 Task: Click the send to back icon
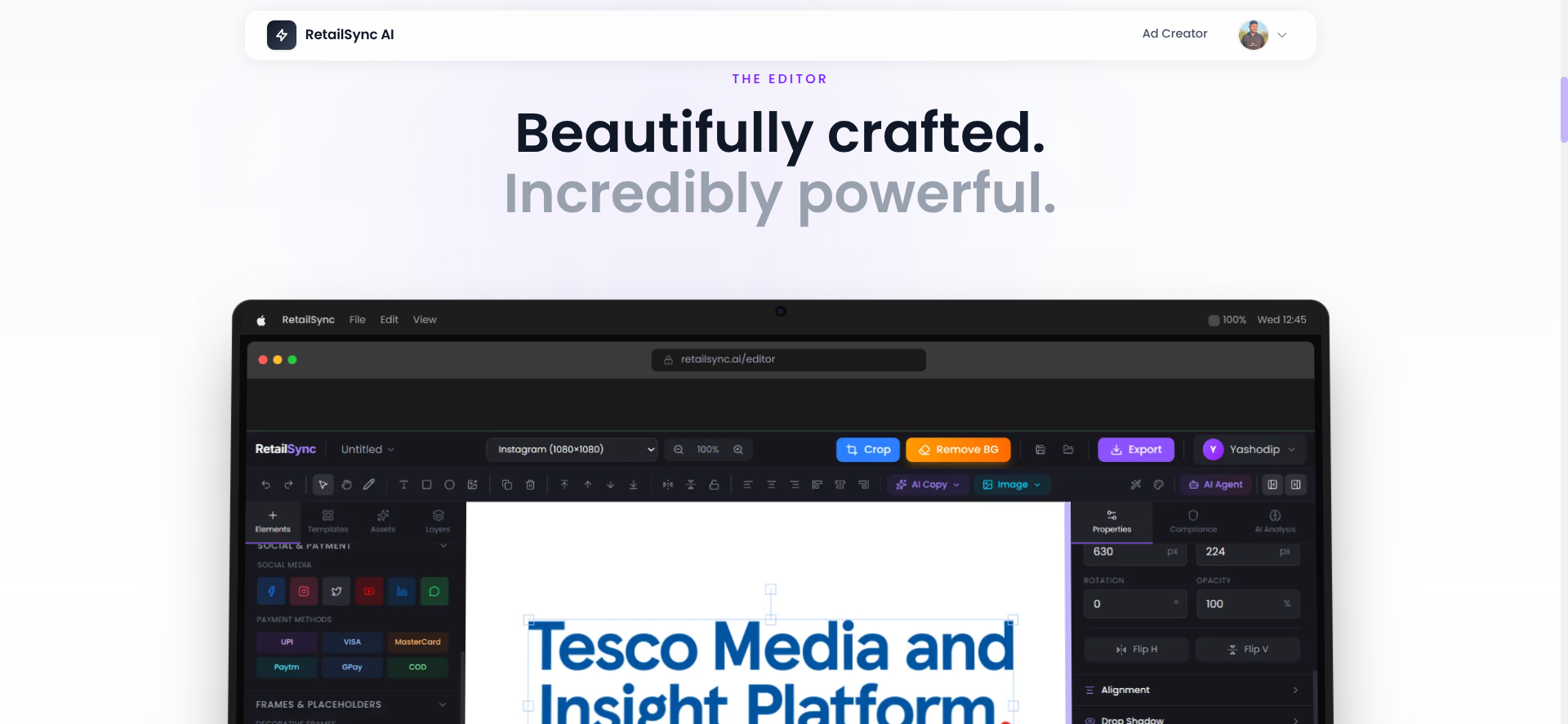coord(633,485)
